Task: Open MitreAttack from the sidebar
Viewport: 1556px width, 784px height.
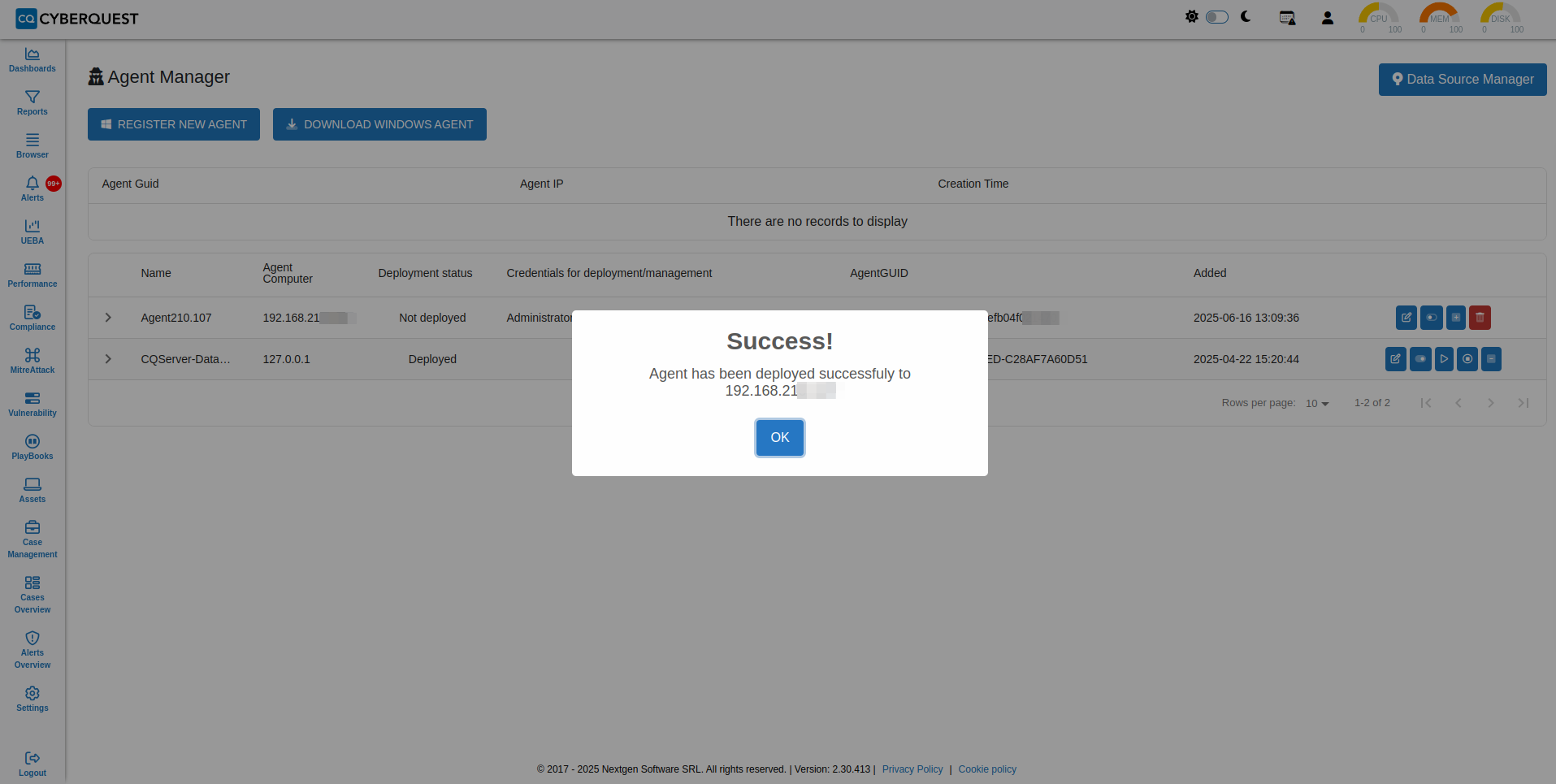Action: click(x=33, y=361)
